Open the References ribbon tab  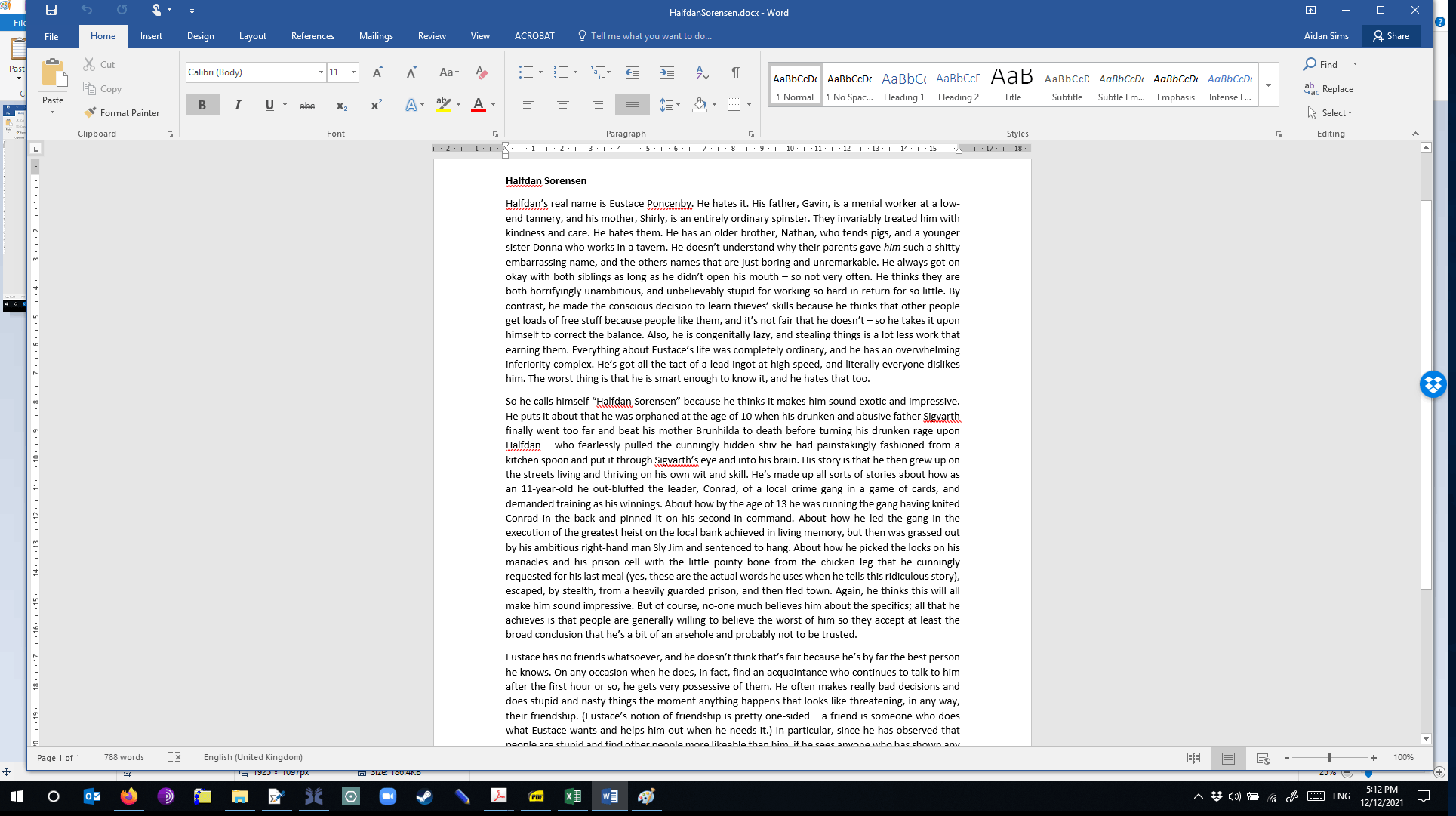(312, 36)
